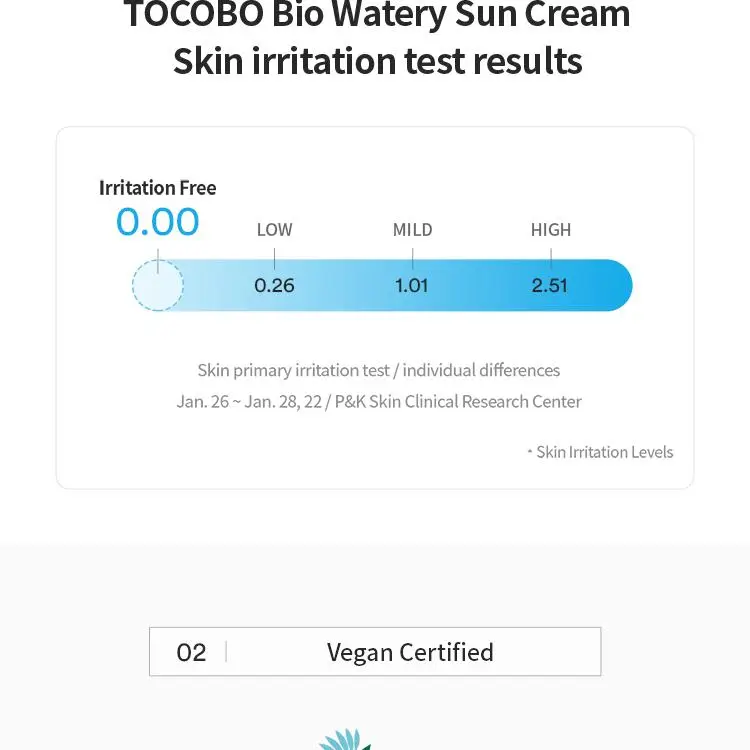Screen dimensions: 750x750
Task: Click the 02 section number
Action: (x=191, y=652)
